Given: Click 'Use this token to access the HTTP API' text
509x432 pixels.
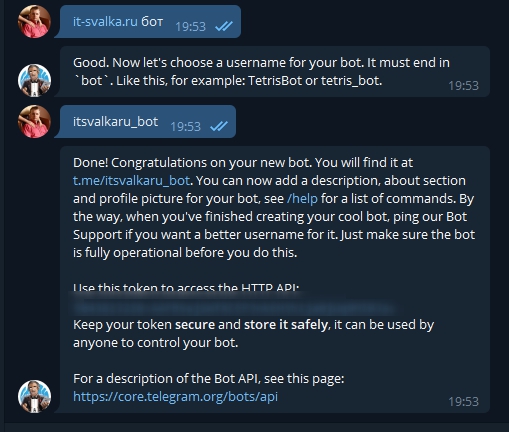Looking at the screenshot, I should click(x=186, y=287).
